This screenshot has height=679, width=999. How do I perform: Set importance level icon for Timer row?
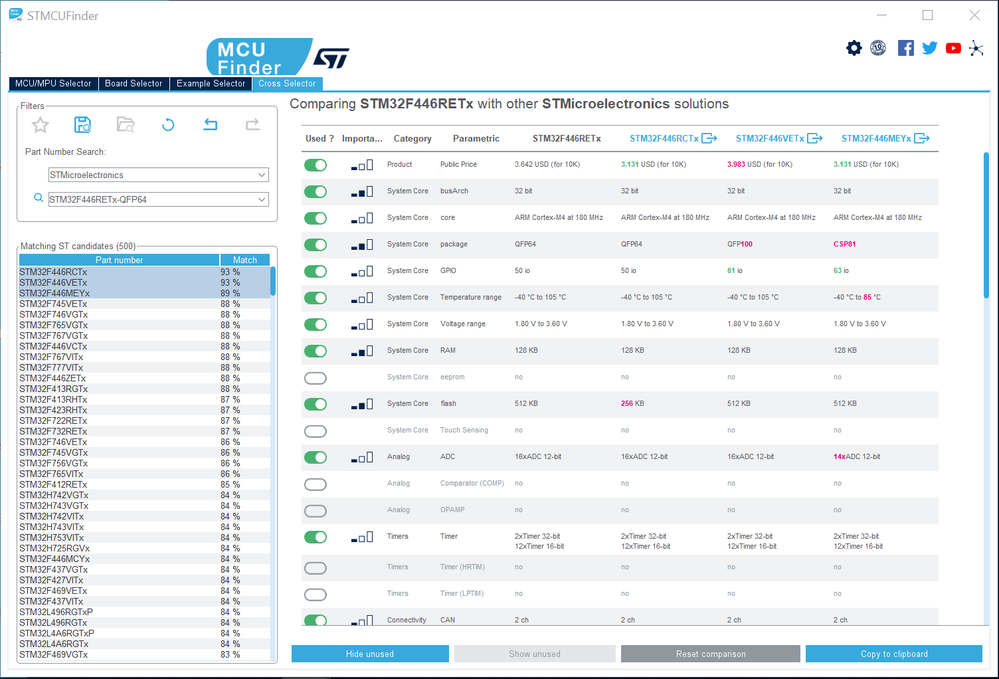tap(362, 538)
